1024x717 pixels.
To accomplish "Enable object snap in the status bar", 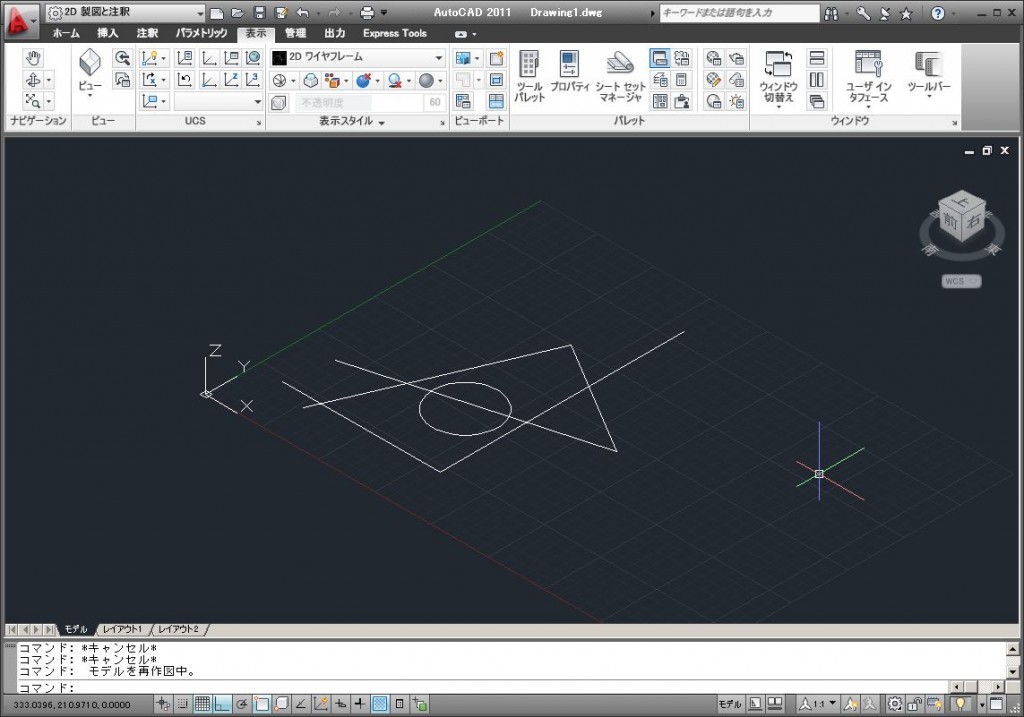I will point(262,703).
